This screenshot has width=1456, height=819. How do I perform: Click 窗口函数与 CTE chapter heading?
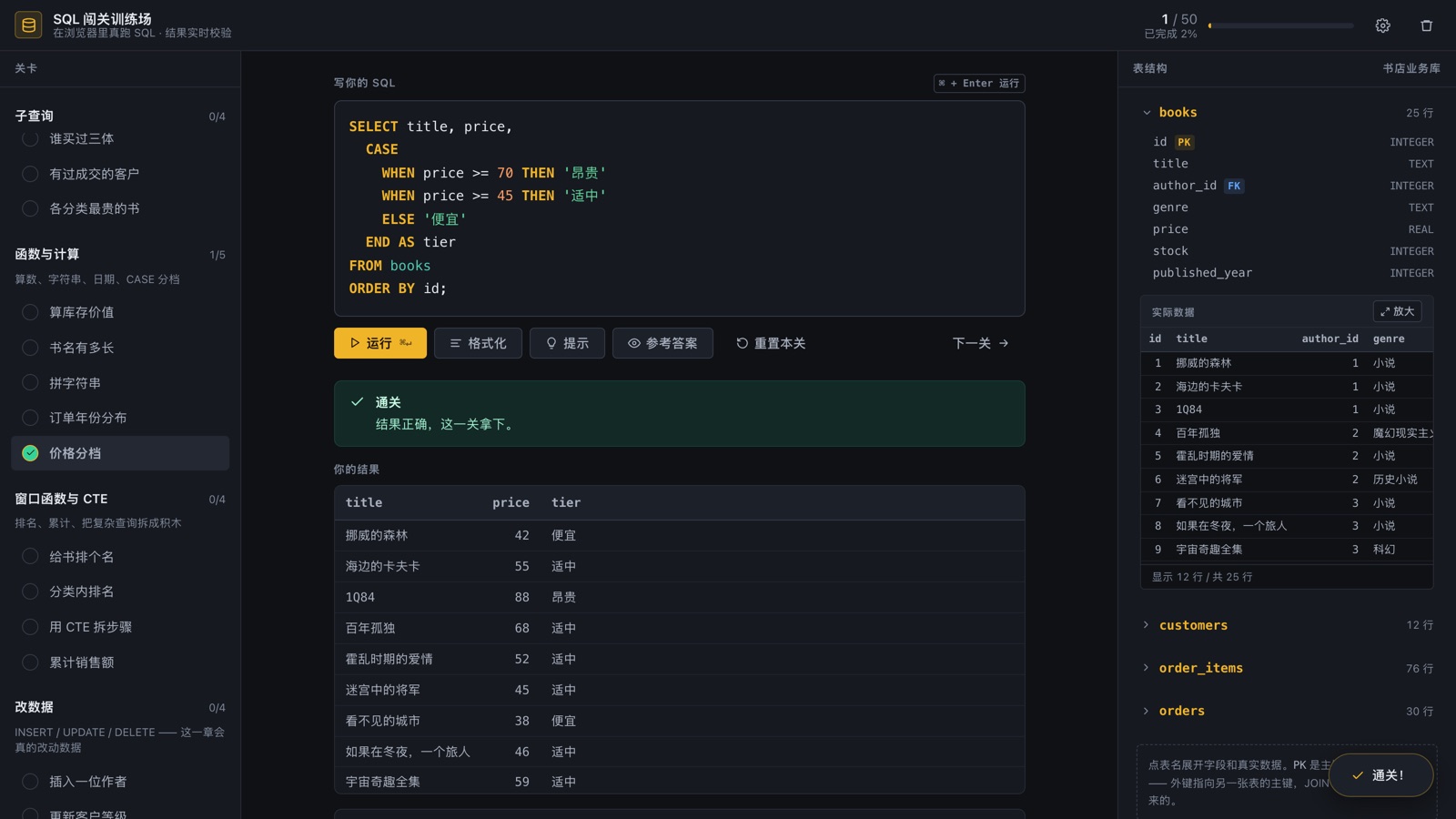pyautogui.click(x=61, y=499)
